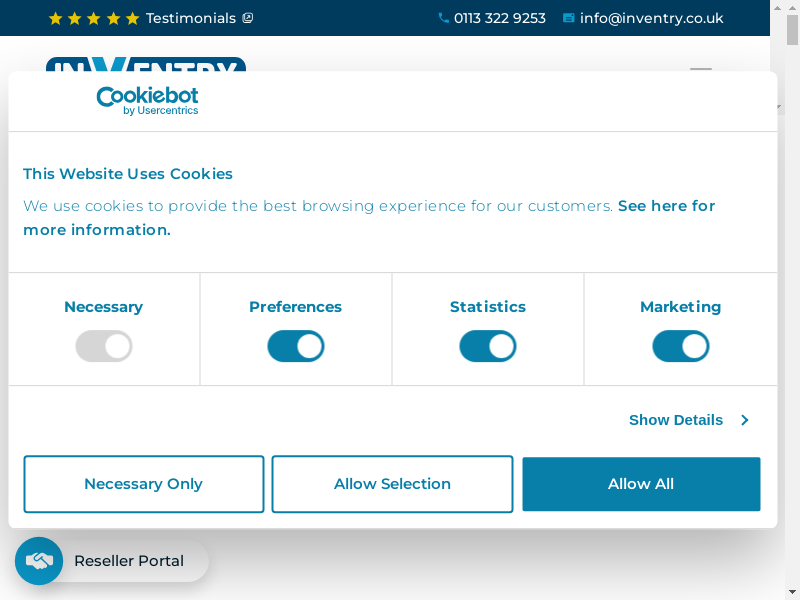
Task: Turn off the Statistics cookies toggle
Action: [488, 346]
